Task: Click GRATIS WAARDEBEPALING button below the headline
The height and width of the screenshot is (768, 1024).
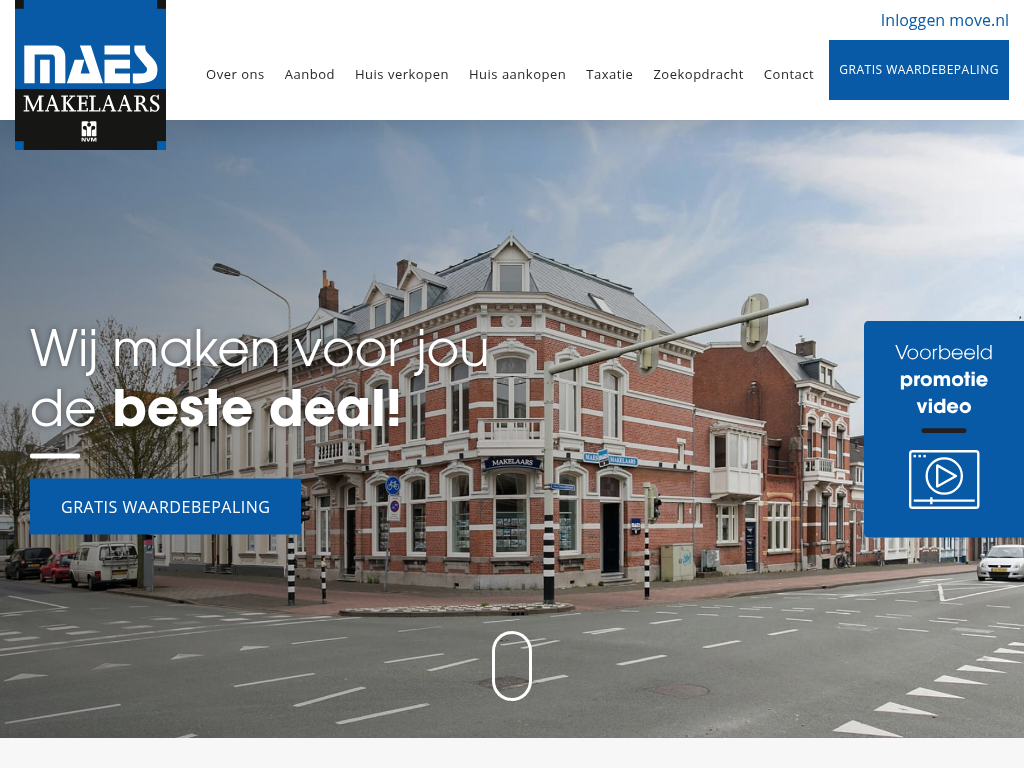Action: coord(165,506)
